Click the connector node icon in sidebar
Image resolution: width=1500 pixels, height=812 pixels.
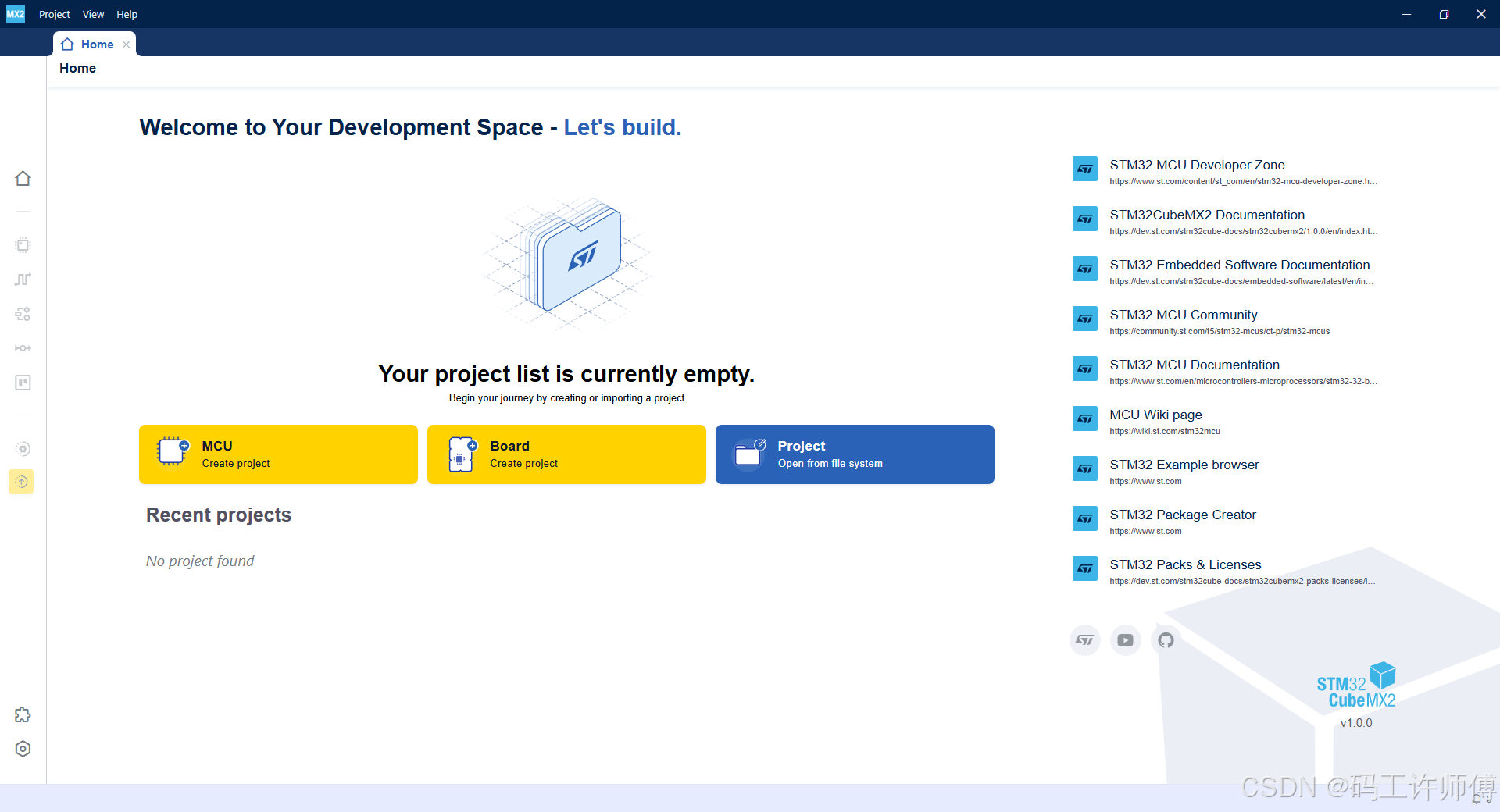tap(23, 348)
